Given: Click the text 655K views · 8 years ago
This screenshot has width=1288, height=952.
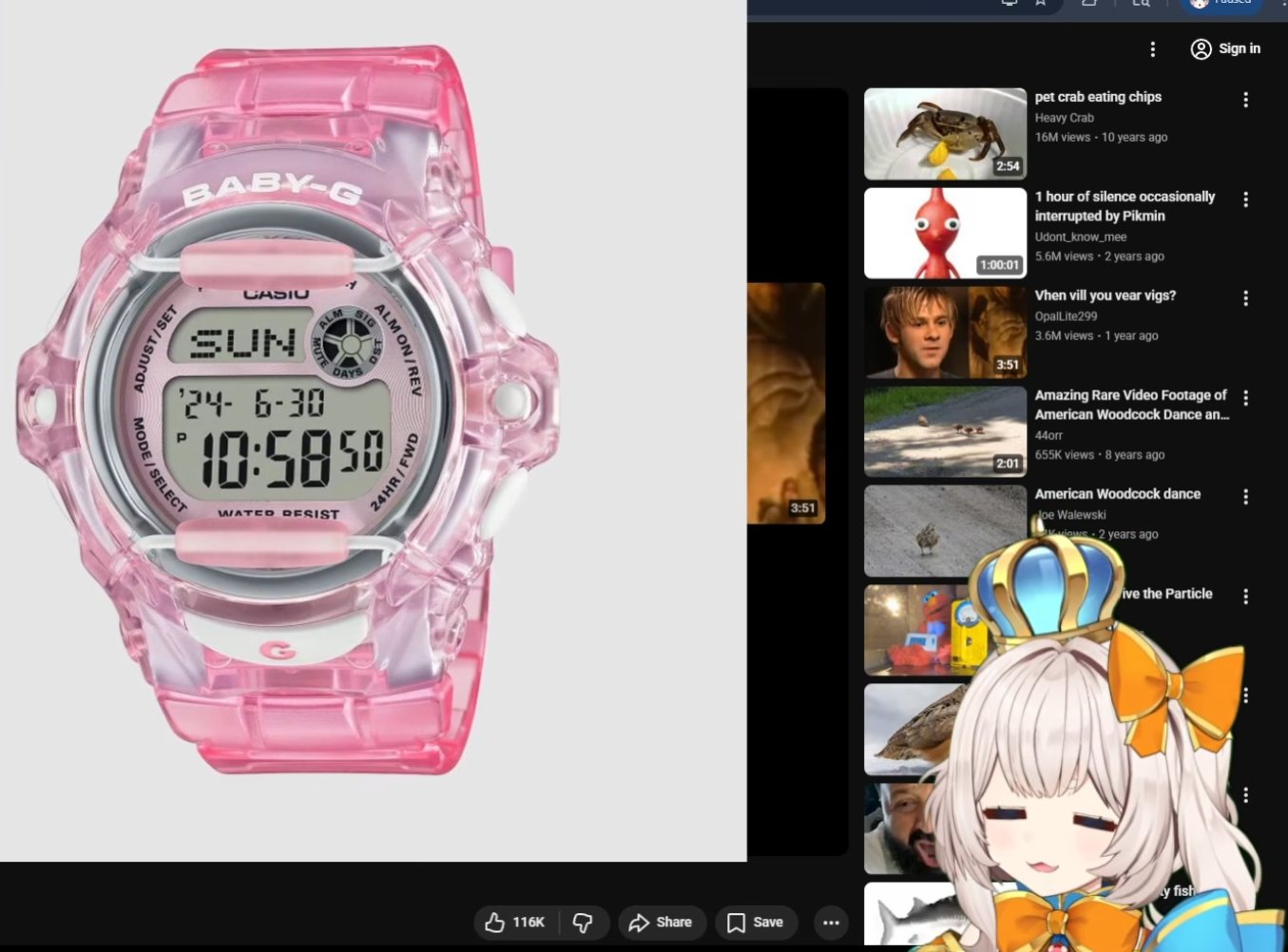Looking at the screenshot, I should (x=1100, y=455).
